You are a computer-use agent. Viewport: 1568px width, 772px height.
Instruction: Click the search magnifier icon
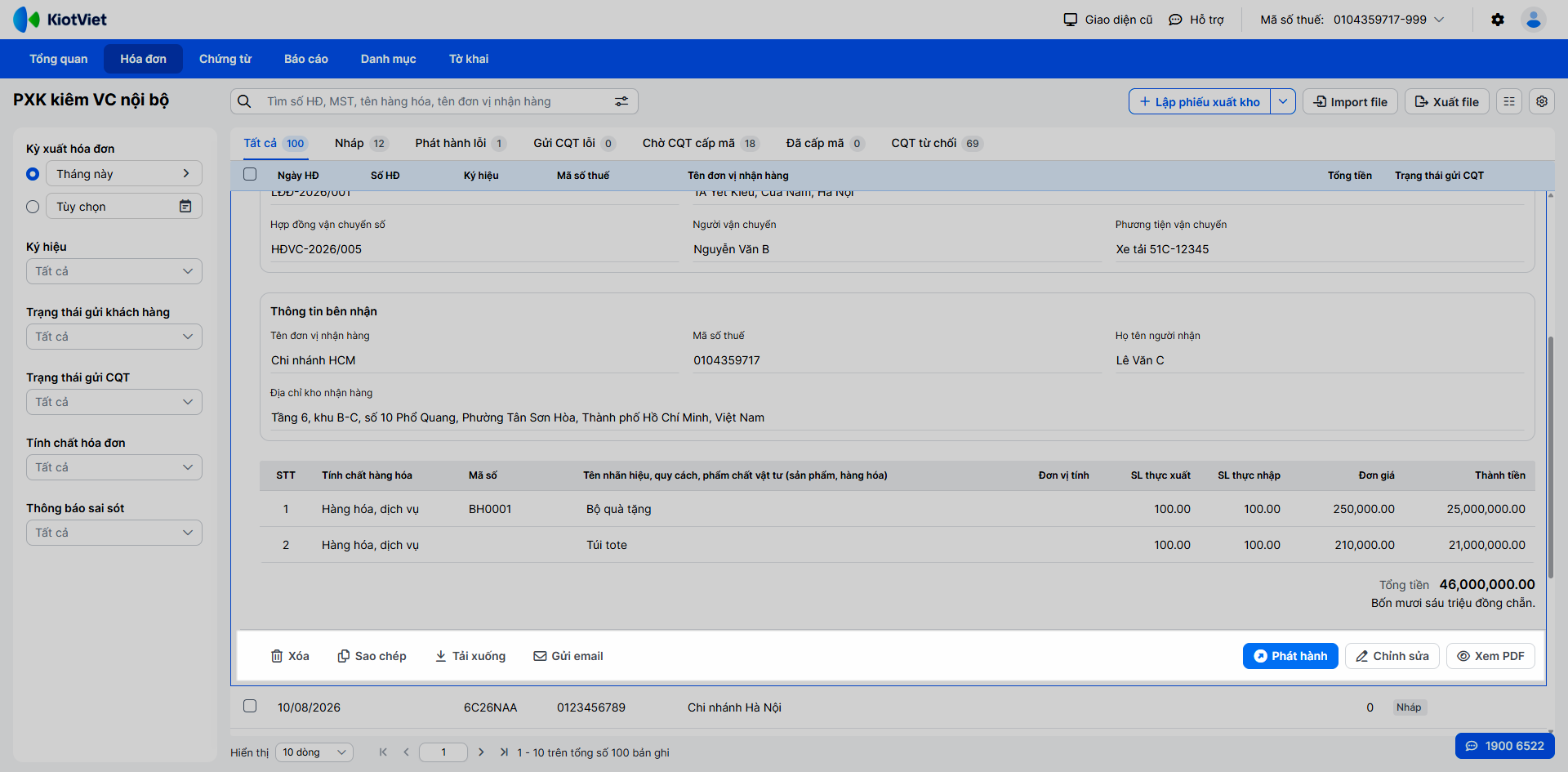pyautogui.click(x=244, y=101)
